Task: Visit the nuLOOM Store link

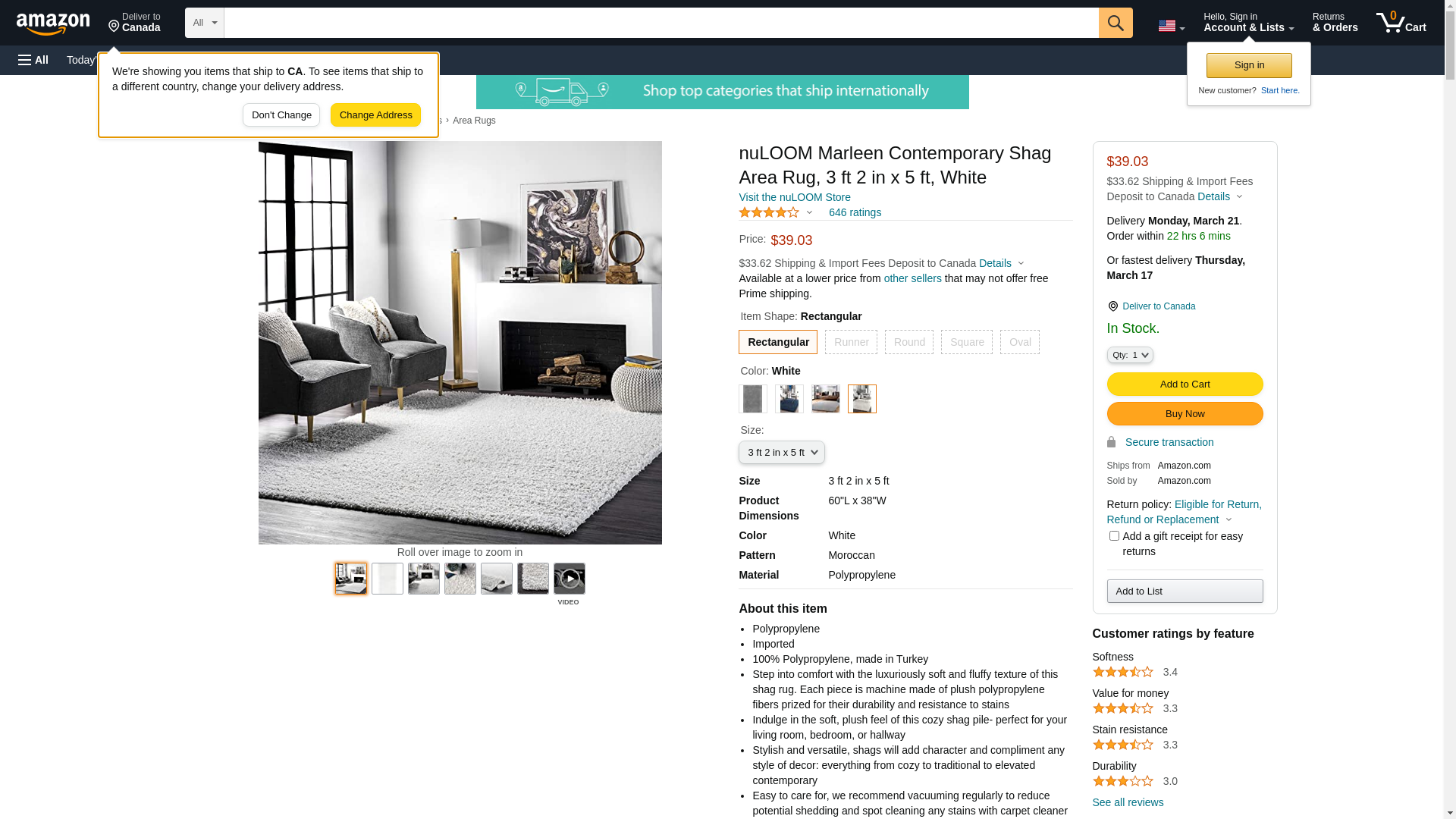Action: 794,197
